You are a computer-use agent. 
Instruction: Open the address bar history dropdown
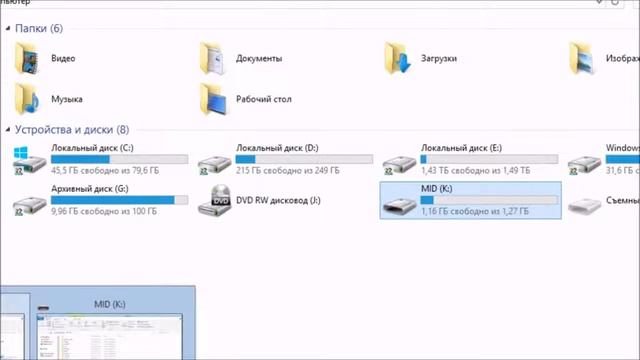(x=599, y=2)
